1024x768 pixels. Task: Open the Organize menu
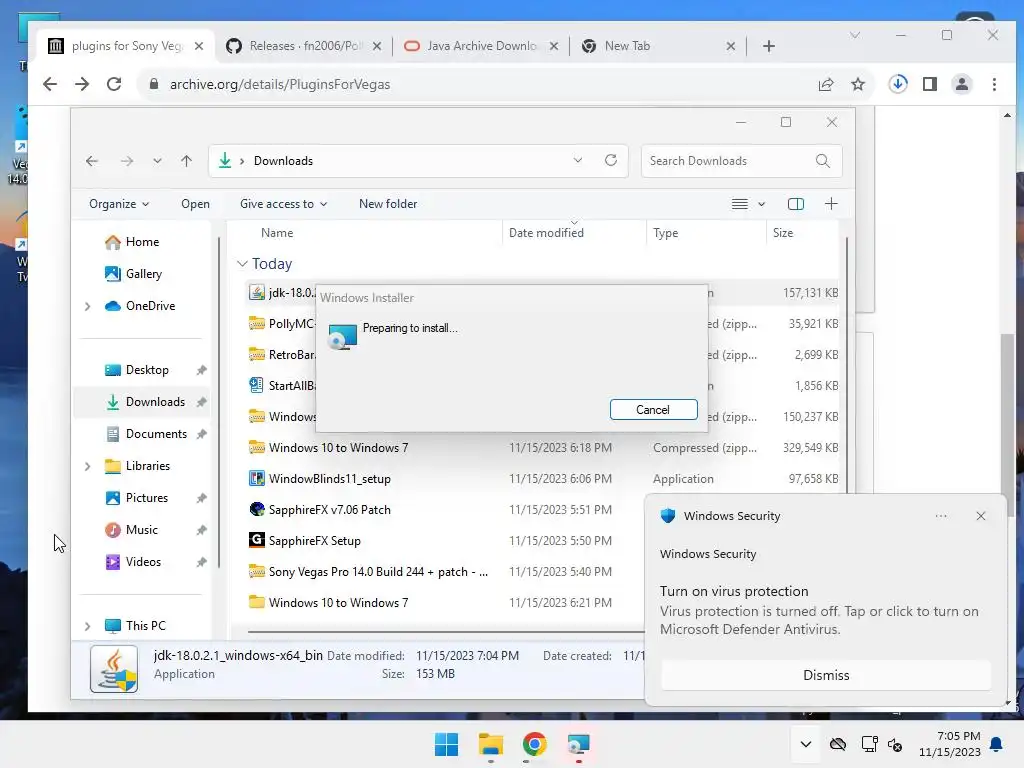coord(119,204)
